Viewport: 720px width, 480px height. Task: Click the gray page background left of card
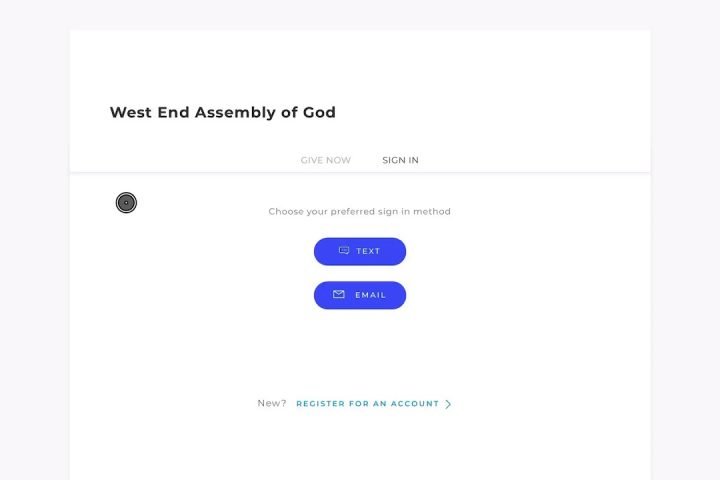click(34, 250)
